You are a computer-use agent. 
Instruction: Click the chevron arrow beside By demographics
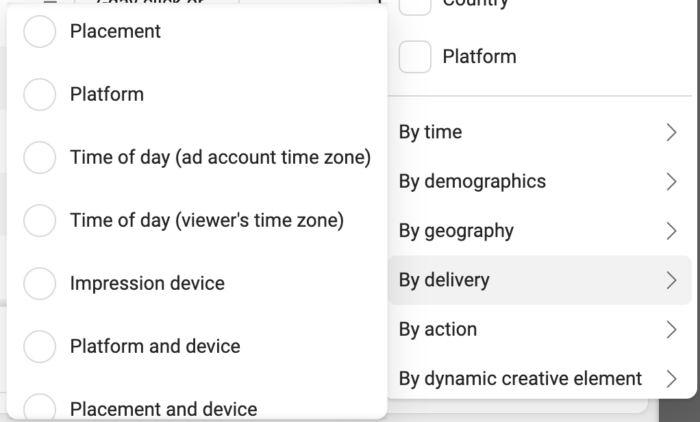(671, 181)
